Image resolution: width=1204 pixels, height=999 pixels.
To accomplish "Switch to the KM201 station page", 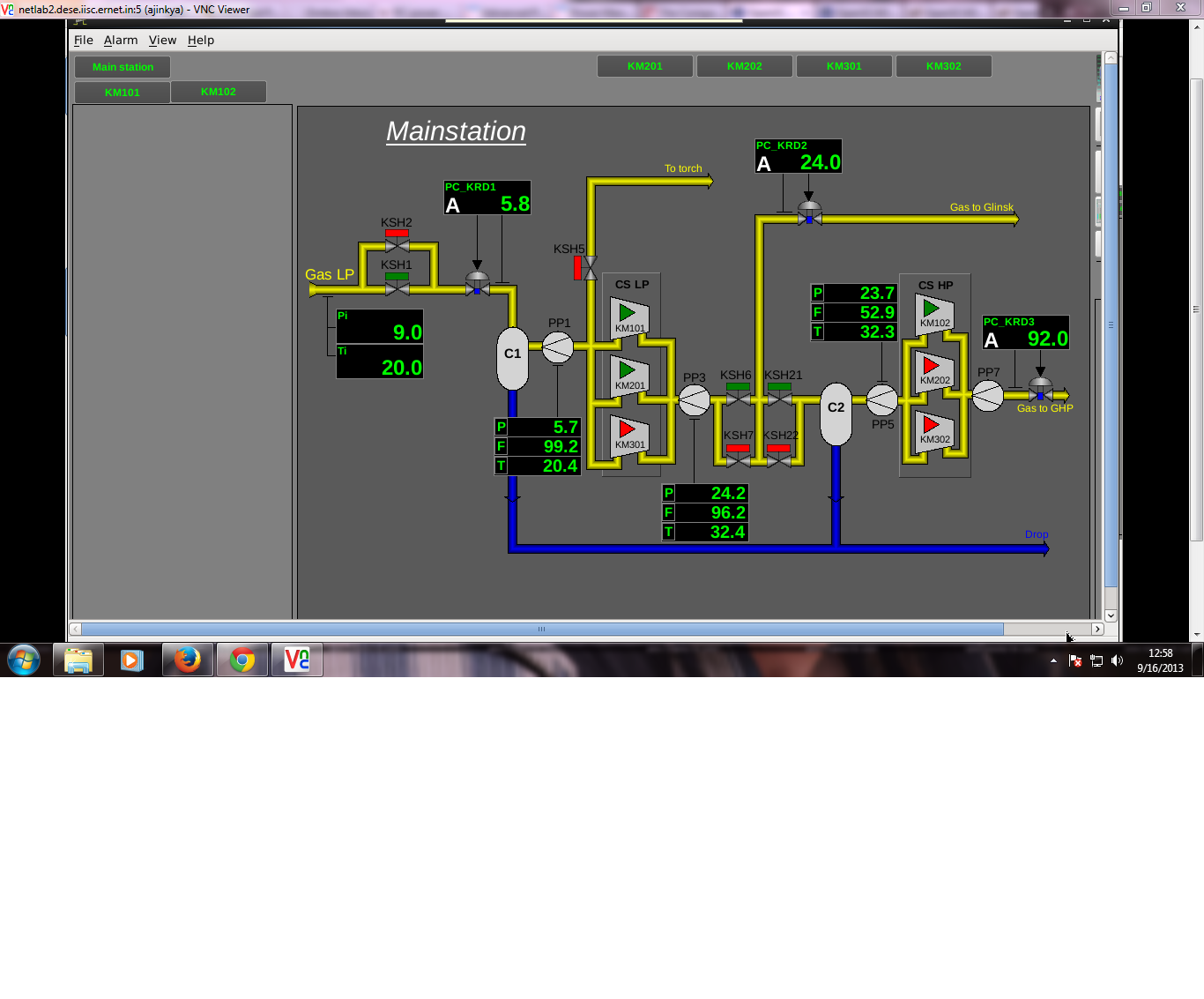I will coord(645,66).
